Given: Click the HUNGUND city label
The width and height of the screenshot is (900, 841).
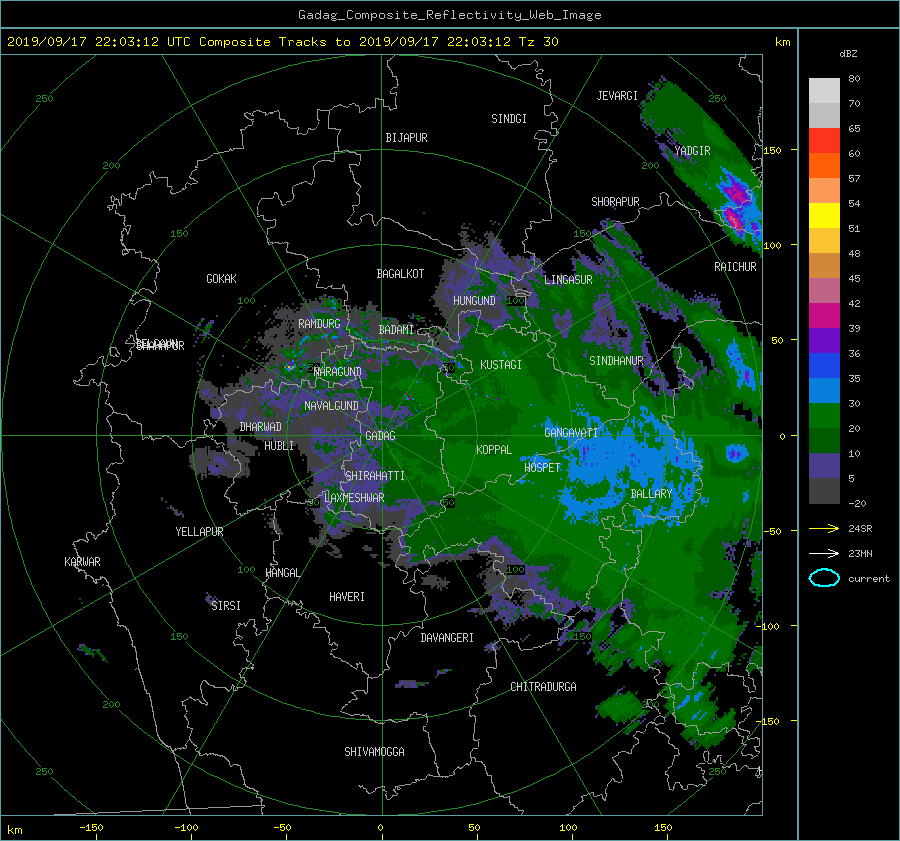Looking at the screenshot, I should tap(474, 301).
